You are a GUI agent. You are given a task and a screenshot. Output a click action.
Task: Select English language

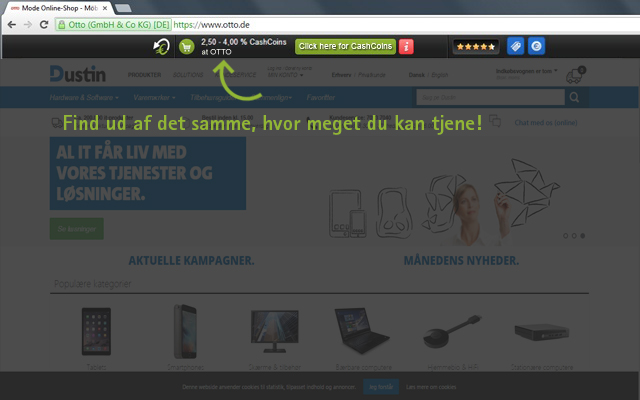(x=440, y=75)
